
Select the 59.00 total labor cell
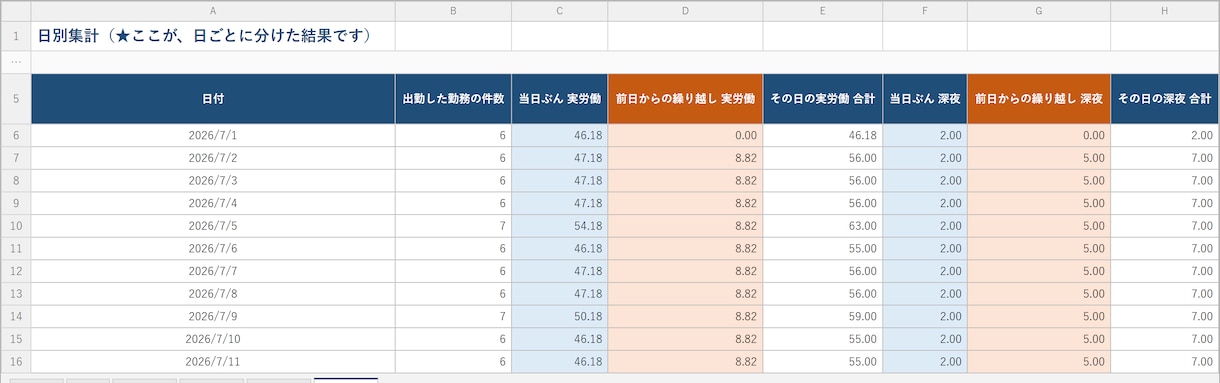coord(823,317)
